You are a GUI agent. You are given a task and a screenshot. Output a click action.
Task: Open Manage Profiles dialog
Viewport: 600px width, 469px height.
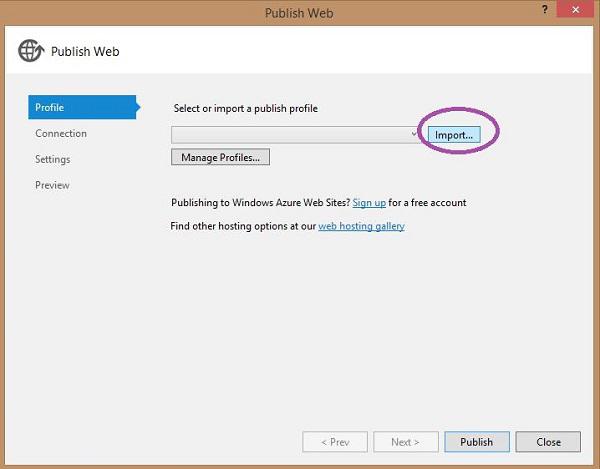220,157
